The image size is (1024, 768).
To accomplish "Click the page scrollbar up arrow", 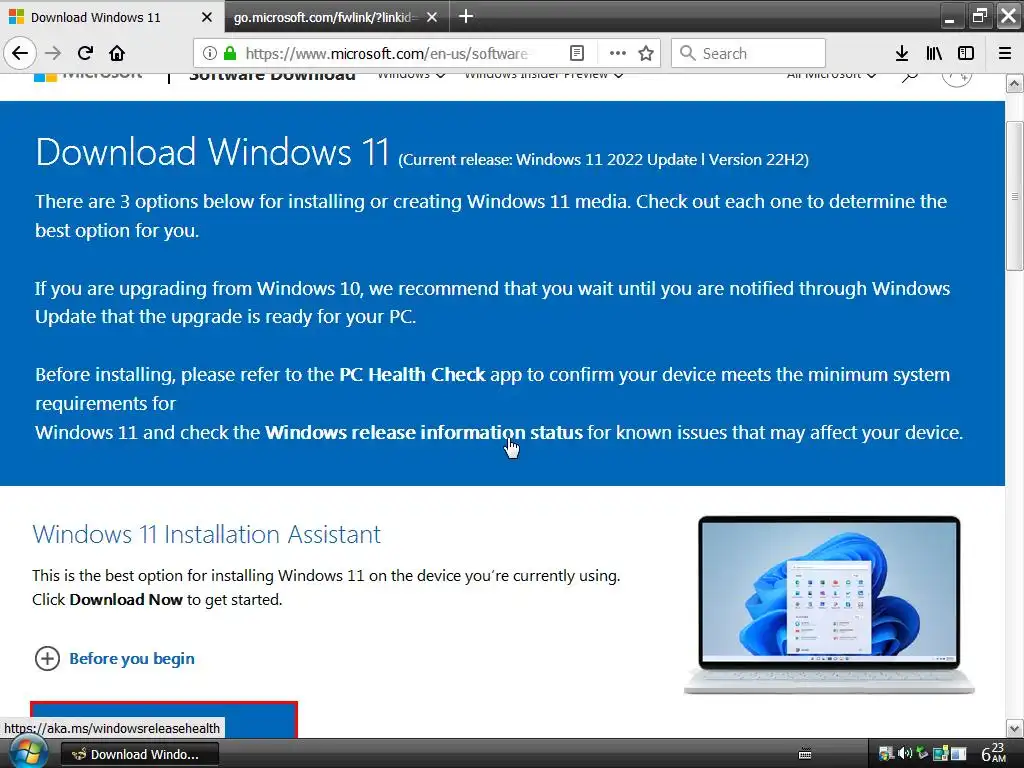I will (1014, 84).
